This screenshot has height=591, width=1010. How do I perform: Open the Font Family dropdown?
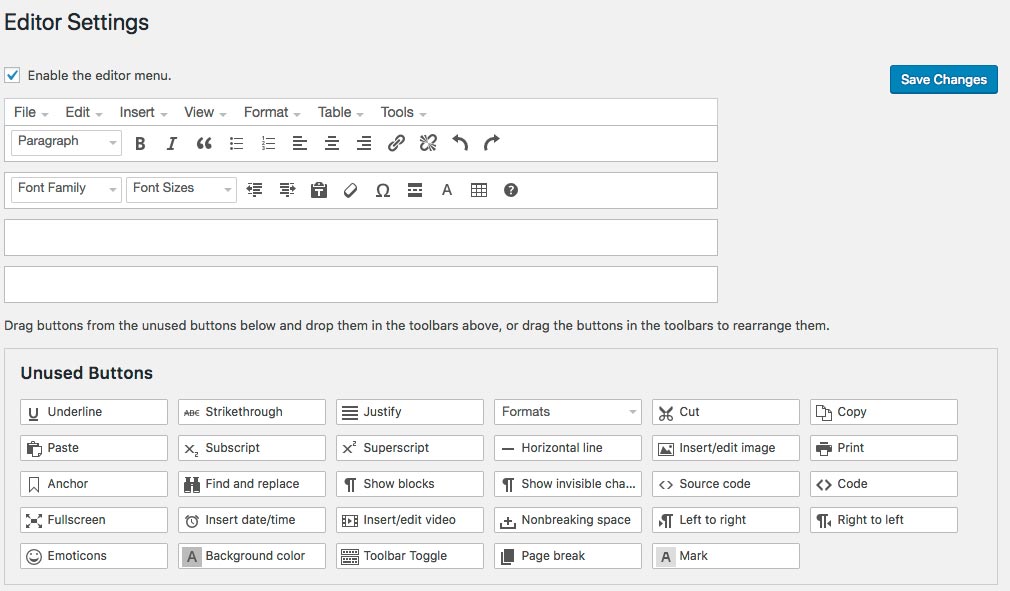[x=66, y=189]
